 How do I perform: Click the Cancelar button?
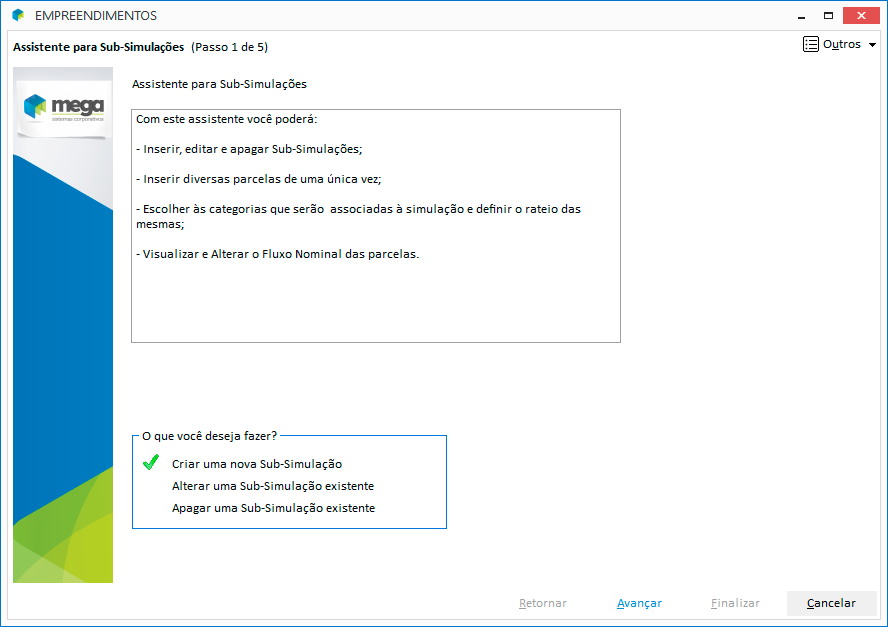[831, 603]
